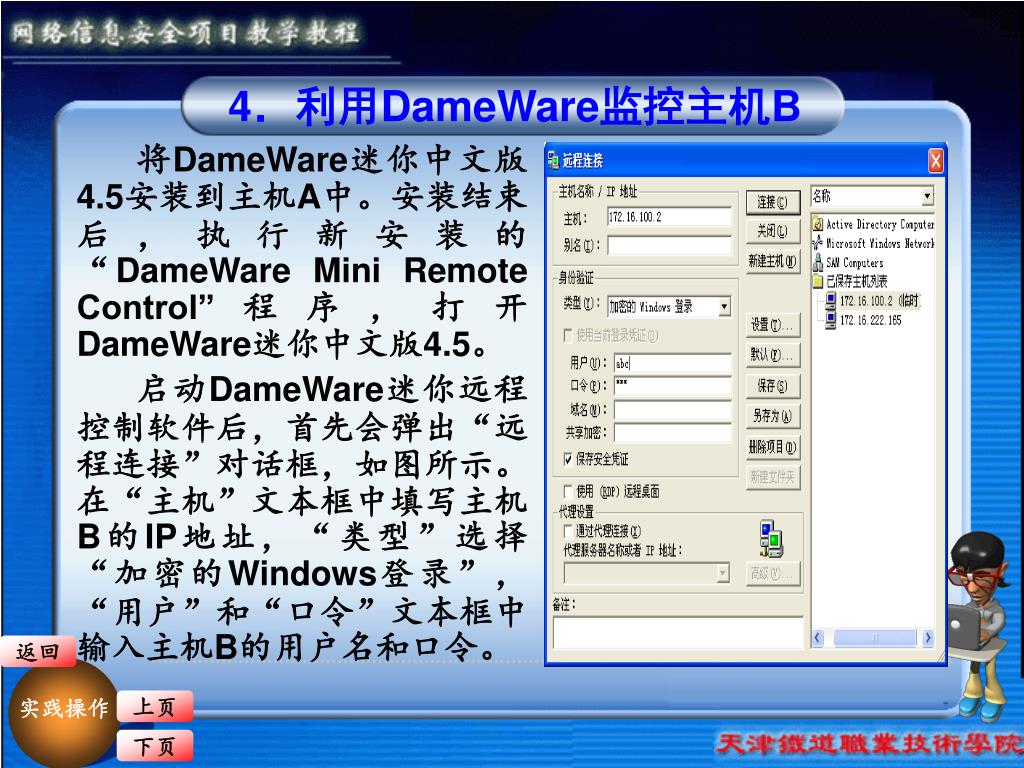1024x768 pixels.
Task: Click the 新建主机 button
Action: (x=773, y=261)
